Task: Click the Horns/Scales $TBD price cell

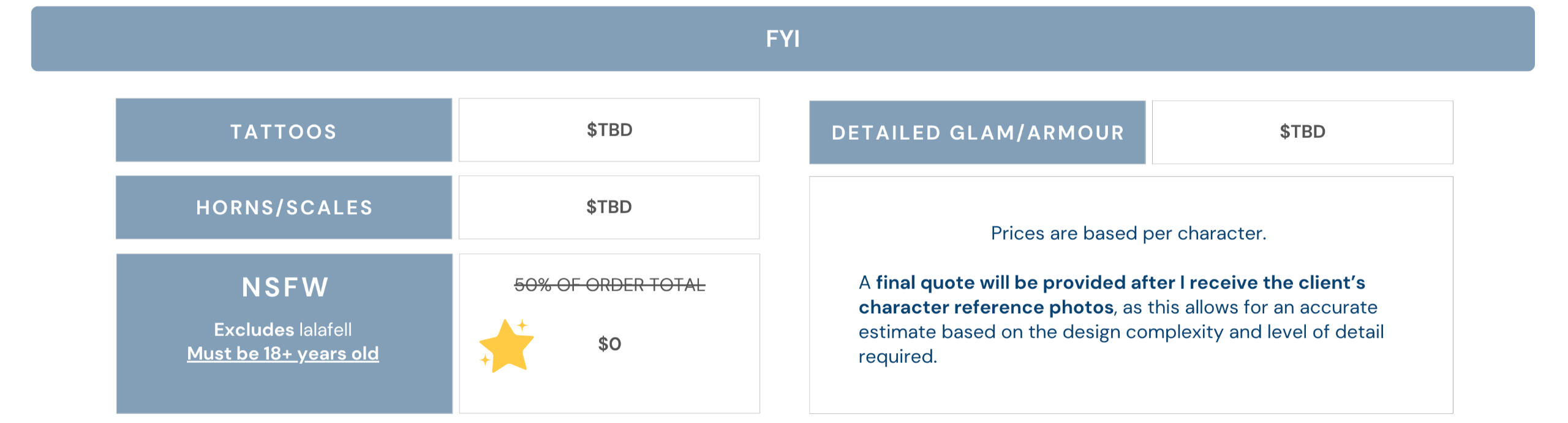Action: [x=609, y=207]
